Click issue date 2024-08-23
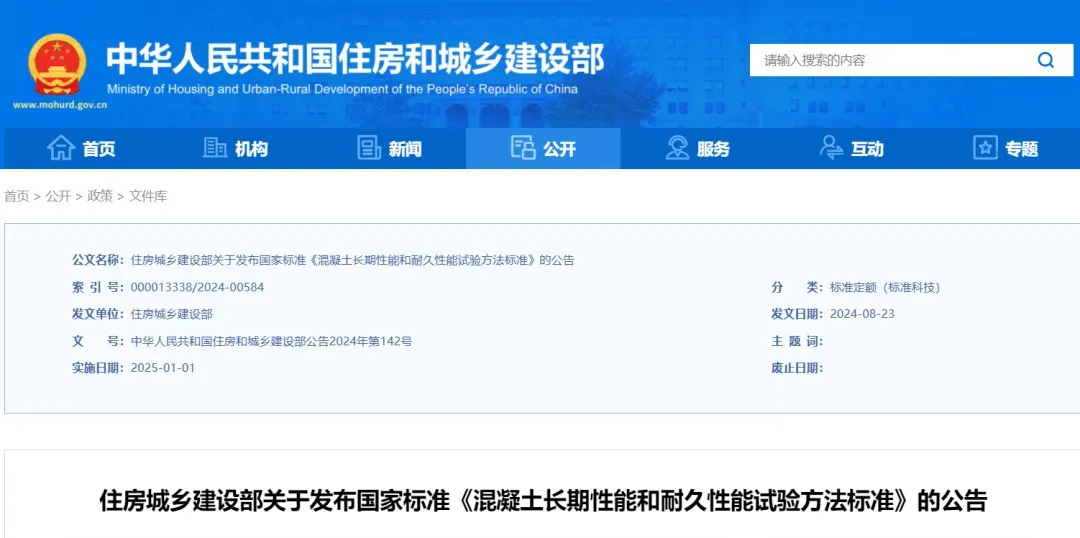 (862, 314)
